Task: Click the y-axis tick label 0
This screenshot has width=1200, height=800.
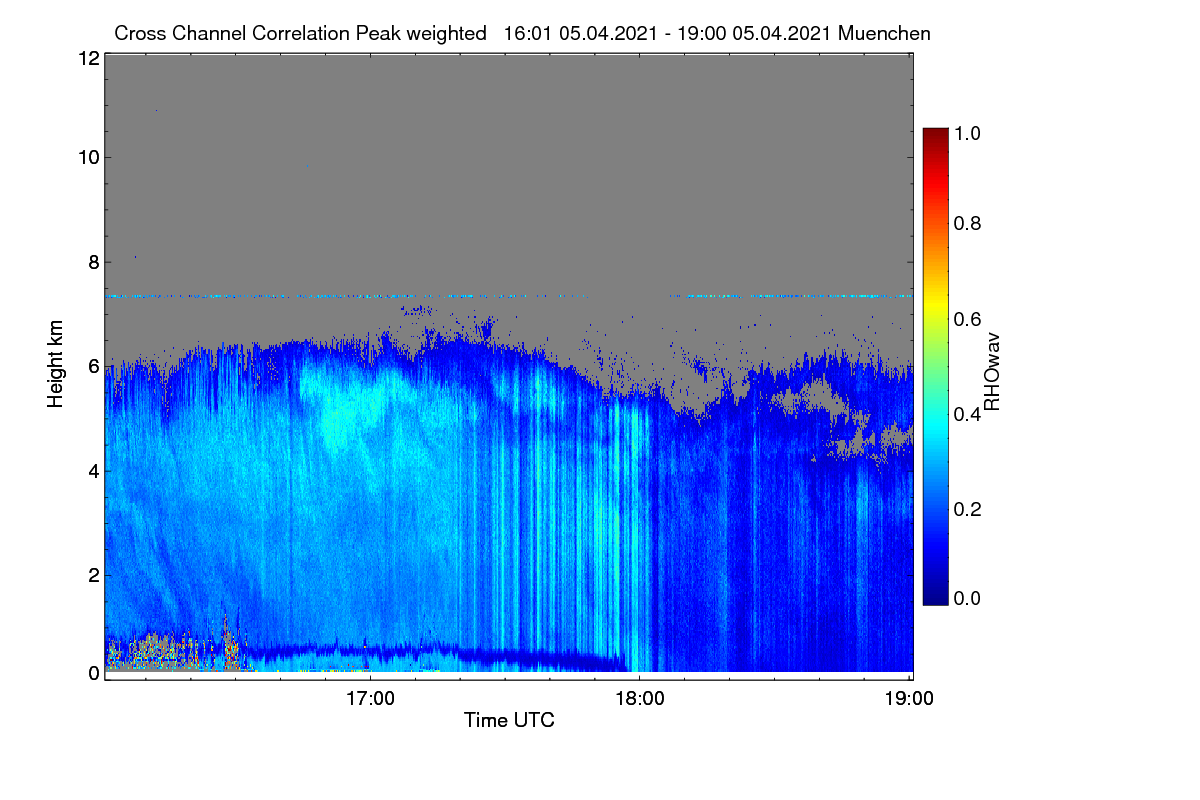Action: click(x=93, y=673)
